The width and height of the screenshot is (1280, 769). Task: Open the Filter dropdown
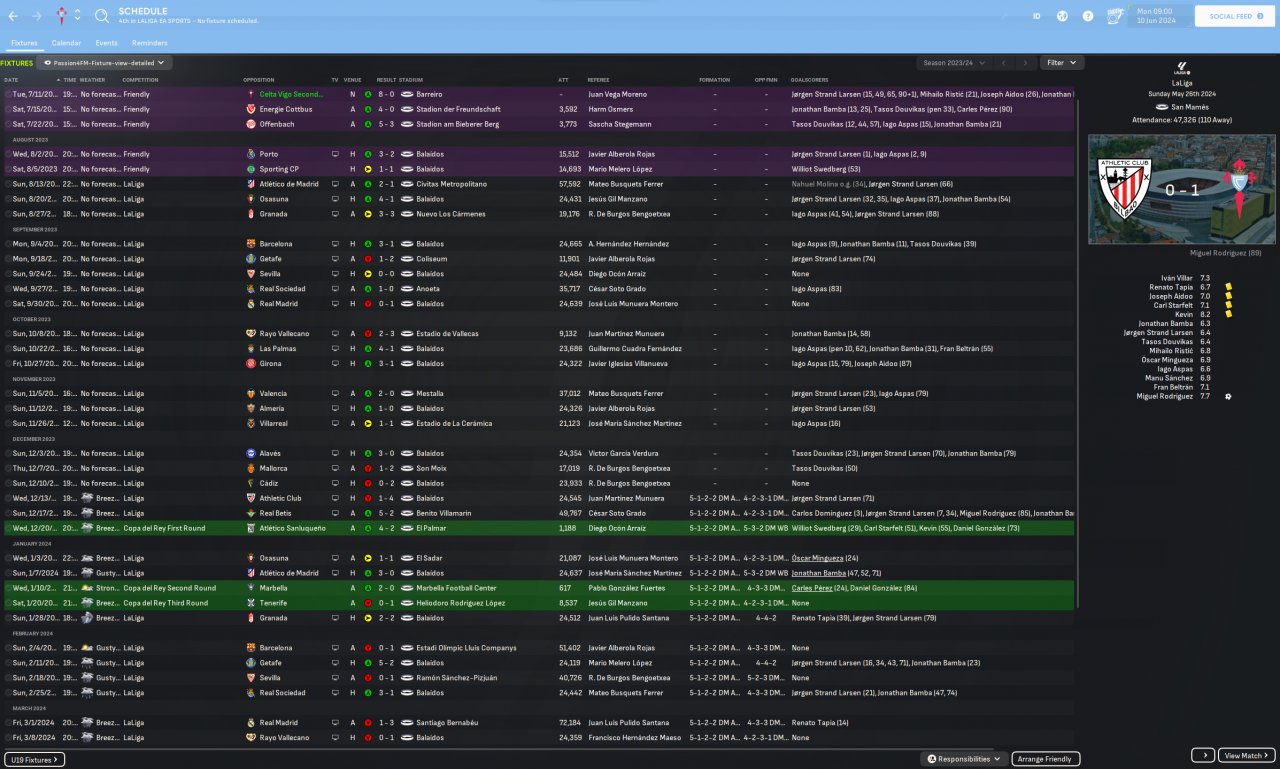pyautogui.click(x=1062, y=63)
